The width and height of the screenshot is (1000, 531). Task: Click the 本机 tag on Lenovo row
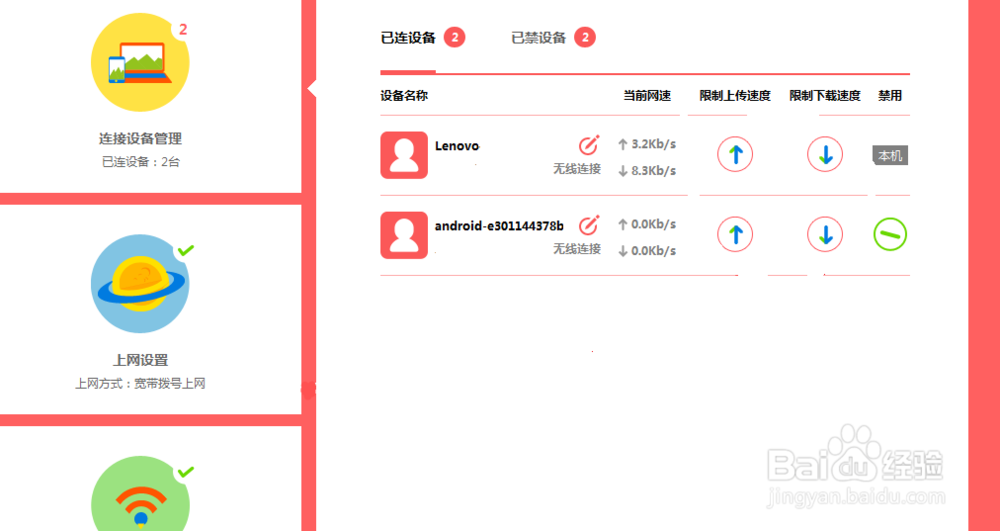tap(890, 156)
